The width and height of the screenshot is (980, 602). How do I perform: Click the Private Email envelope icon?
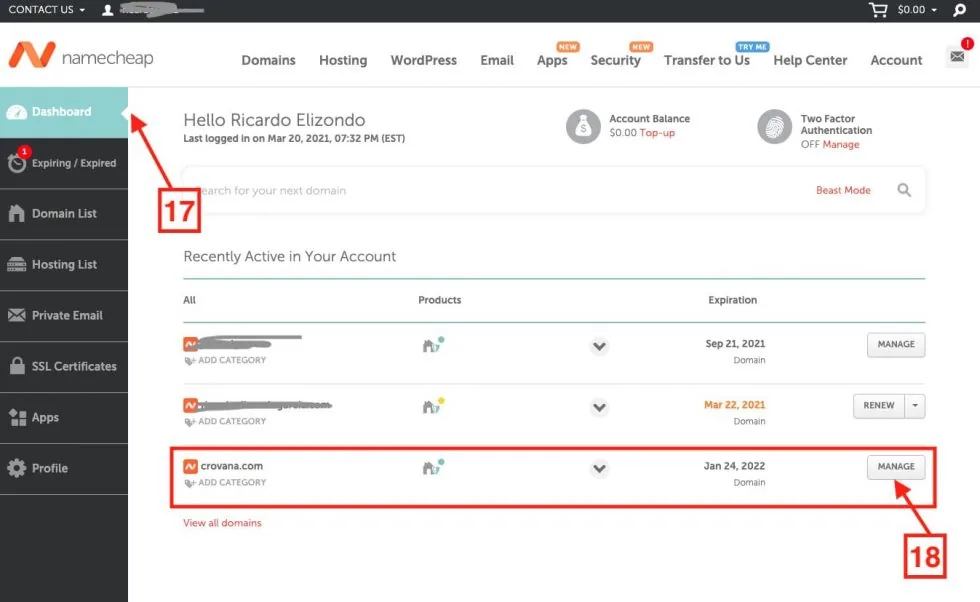pos(17,315)
